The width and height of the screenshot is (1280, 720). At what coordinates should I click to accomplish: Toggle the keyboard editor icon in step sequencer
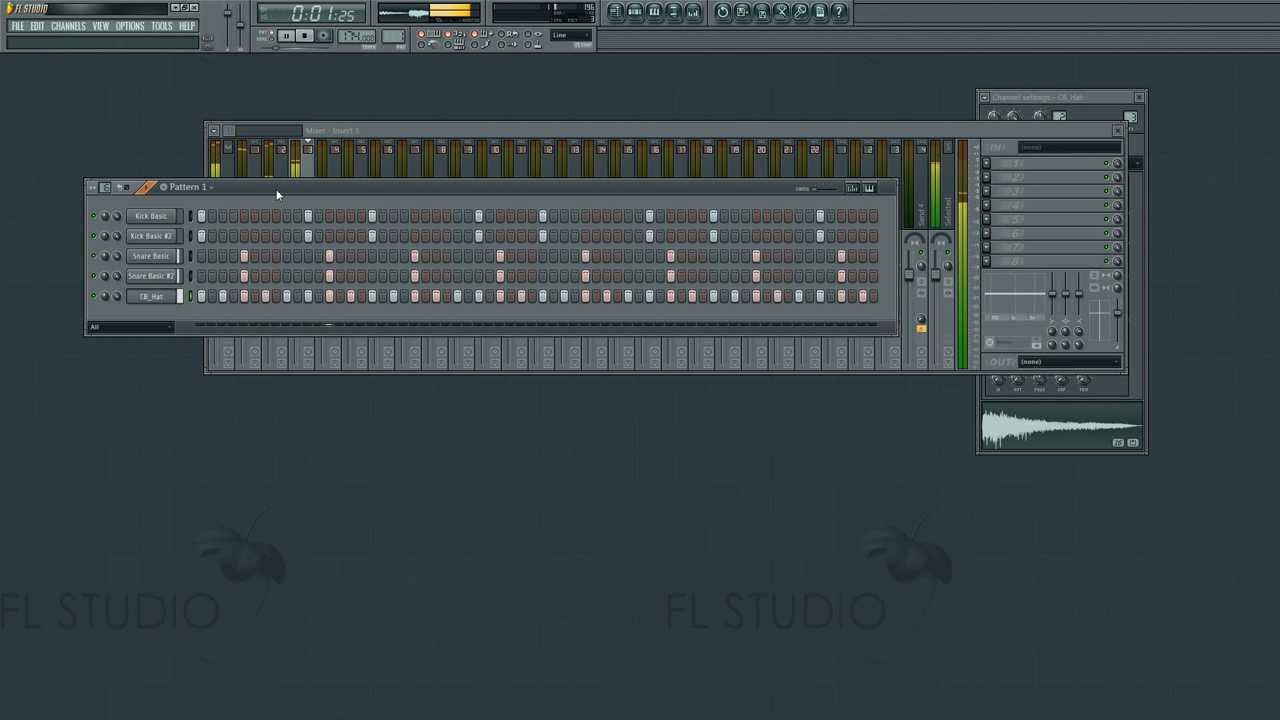(869, 188)
